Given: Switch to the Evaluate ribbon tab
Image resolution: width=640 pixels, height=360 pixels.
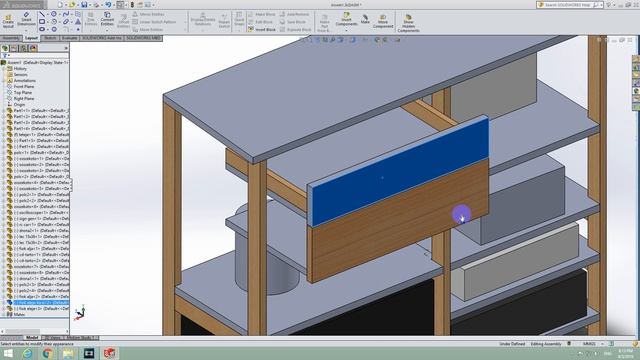Looking at the screenshot, I should [x=69, y=38].
